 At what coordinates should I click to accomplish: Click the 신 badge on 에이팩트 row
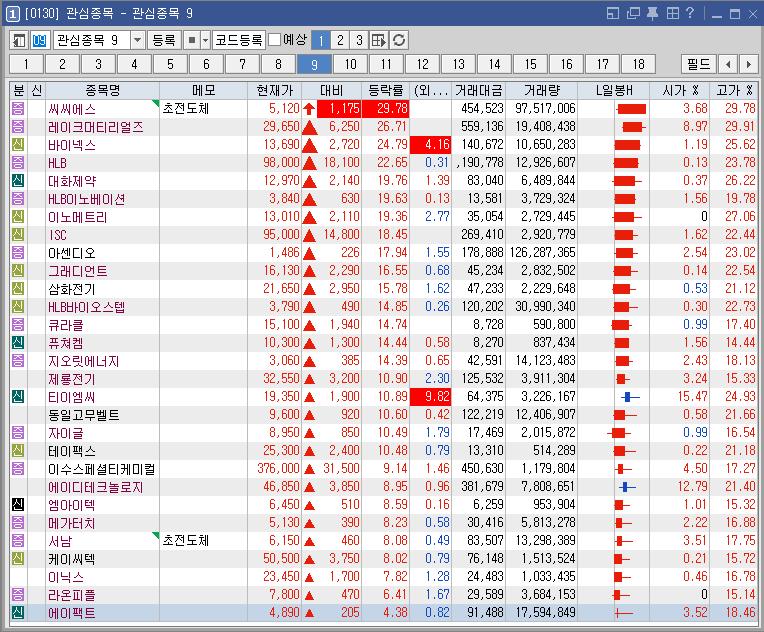(x=18, y=613)
